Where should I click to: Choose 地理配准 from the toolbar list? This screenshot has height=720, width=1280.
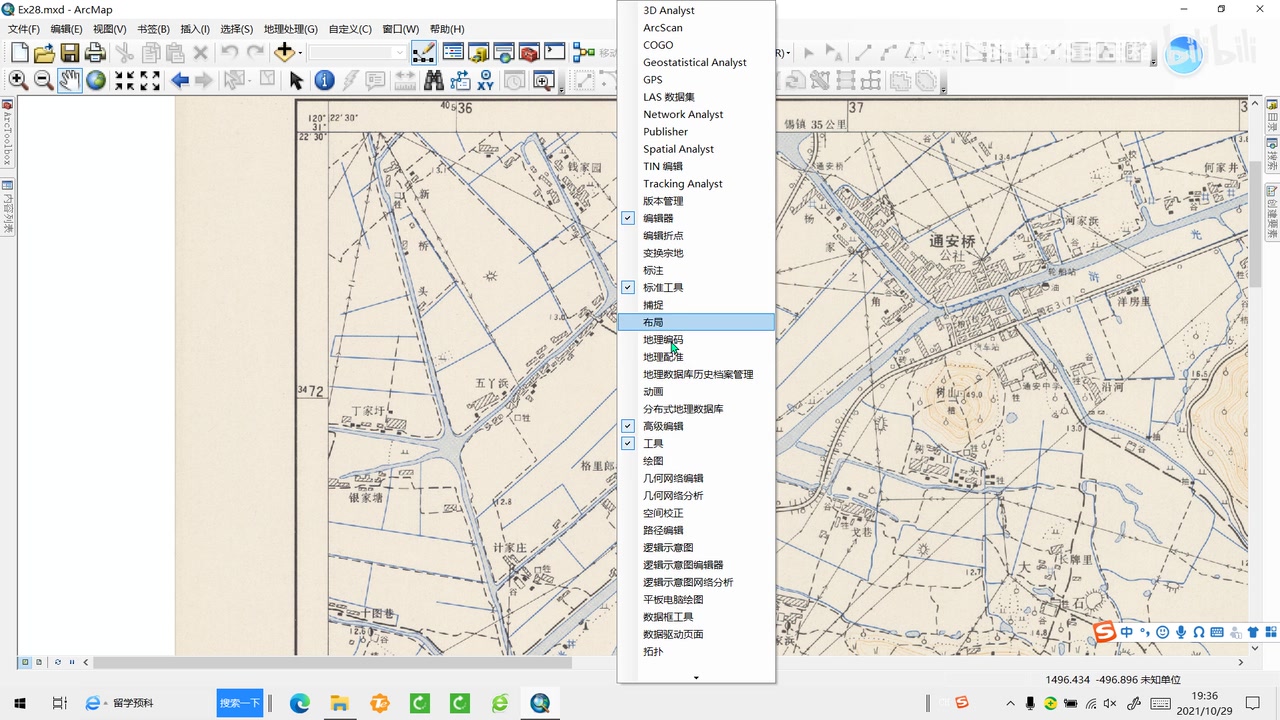[x=663, y=357]
